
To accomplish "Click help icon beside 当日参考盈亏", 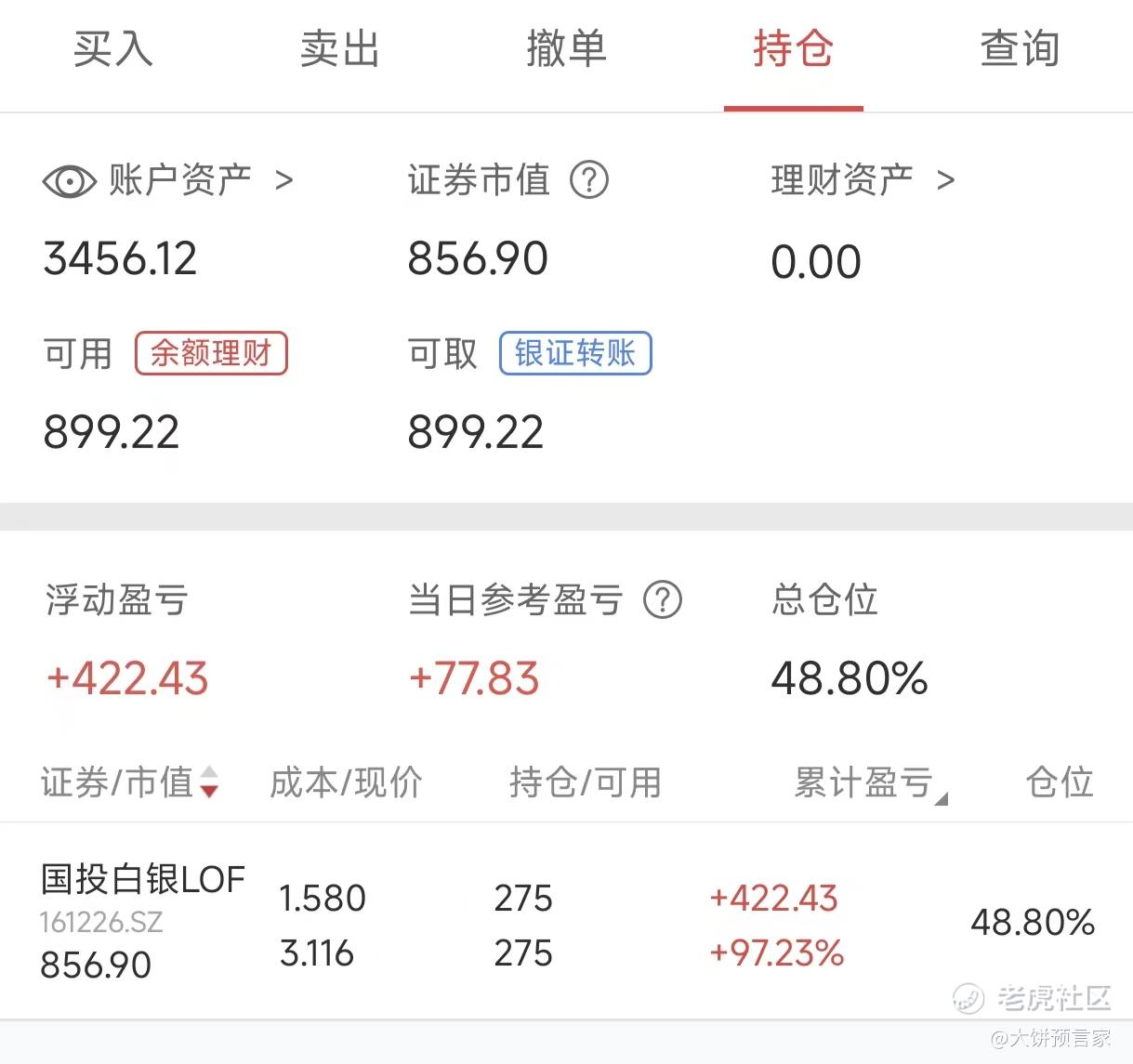I will [663, 600].
